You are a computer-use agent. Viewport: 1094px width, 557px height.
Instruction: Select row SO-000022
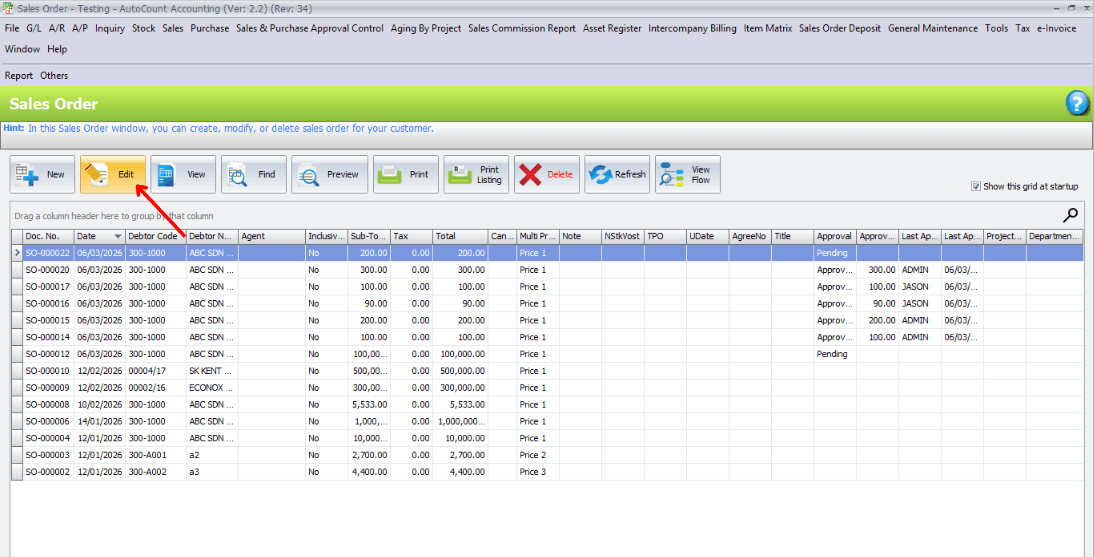[547, 253]
